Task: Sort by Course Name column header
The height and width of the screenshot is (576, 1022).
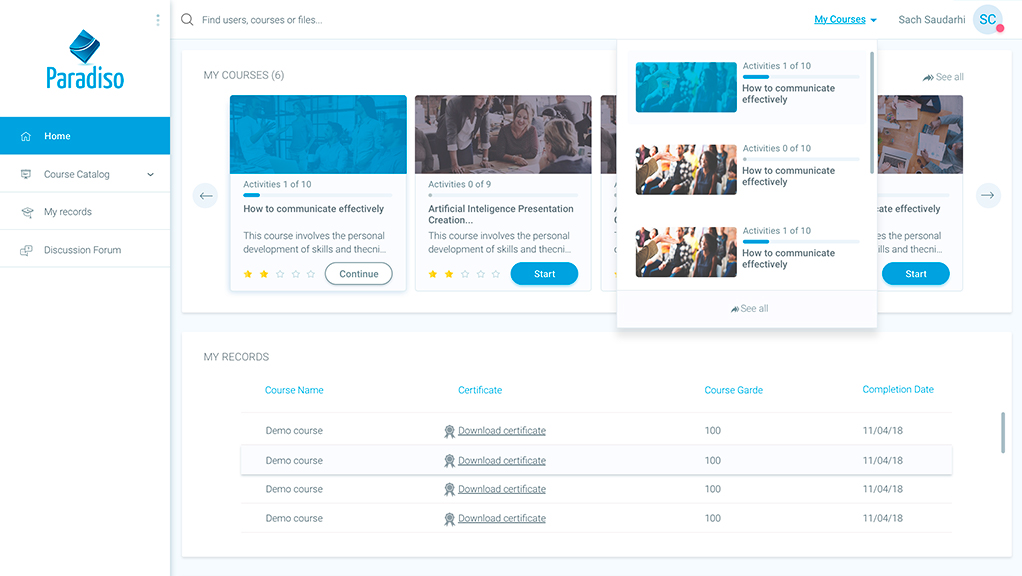Action: coord(294,390)
